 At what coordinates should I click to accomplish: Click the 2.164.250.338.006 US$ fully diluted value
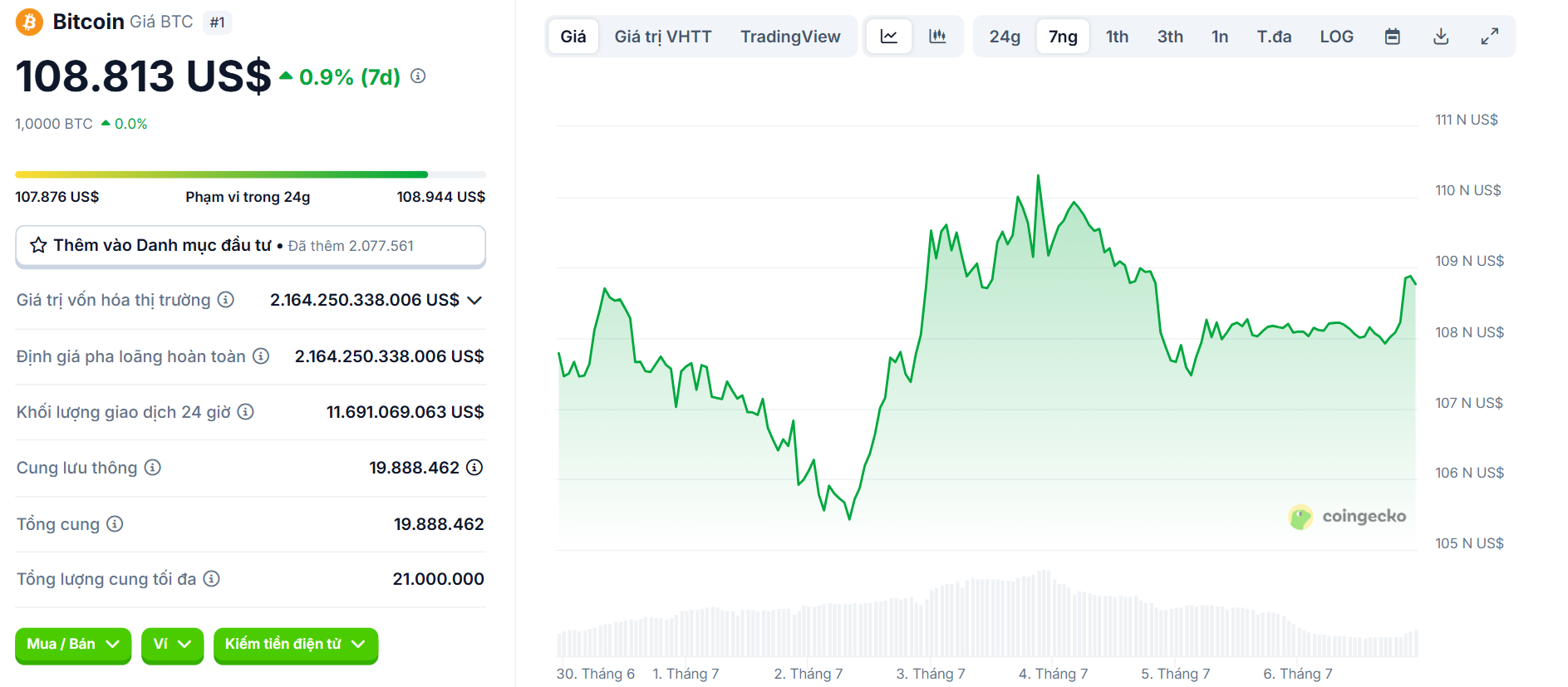tap(390, 356)
